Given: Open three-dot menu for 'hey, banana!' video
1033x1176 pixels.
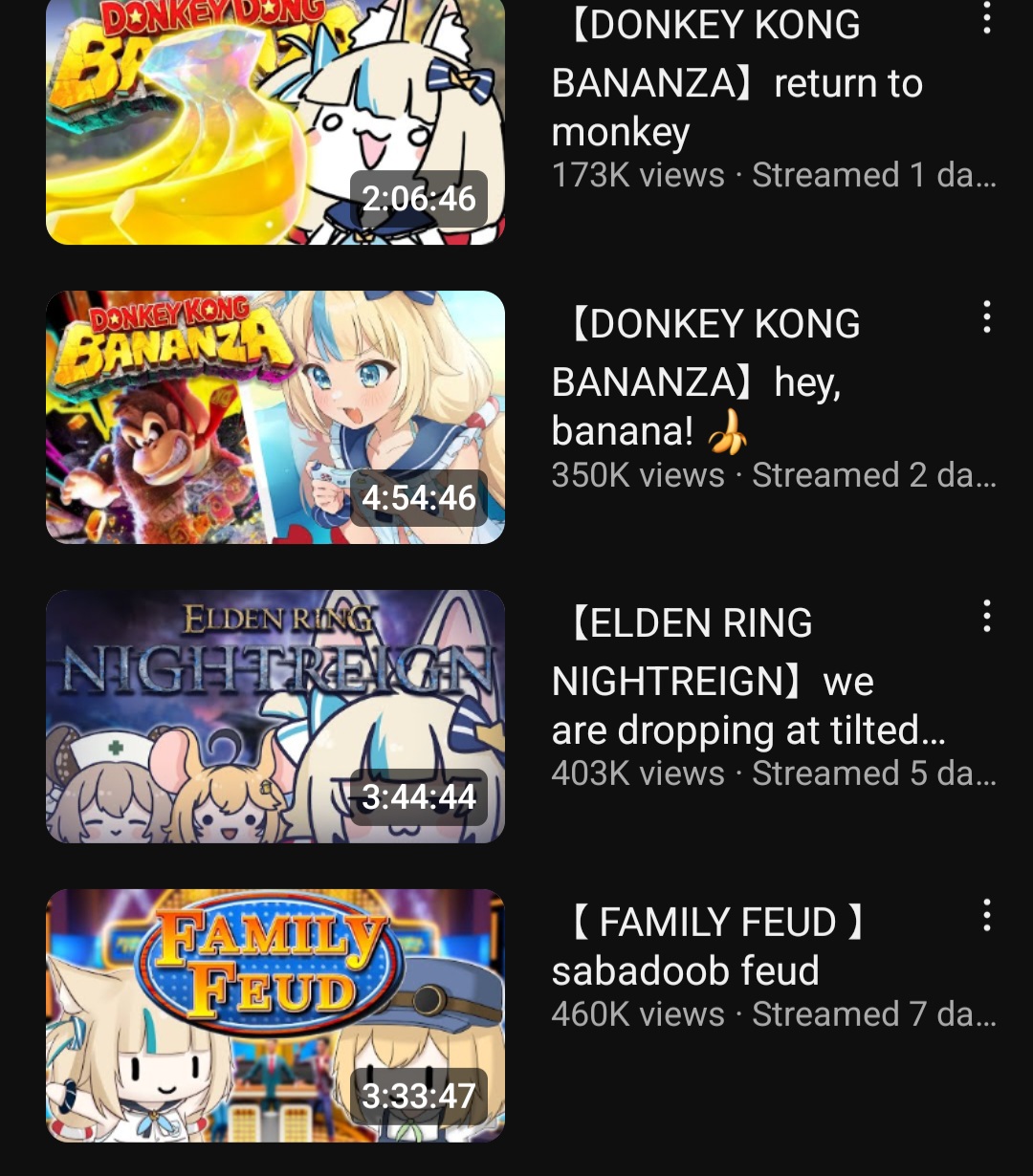Looking at the screenshot, I should click(x=986, y=316).
